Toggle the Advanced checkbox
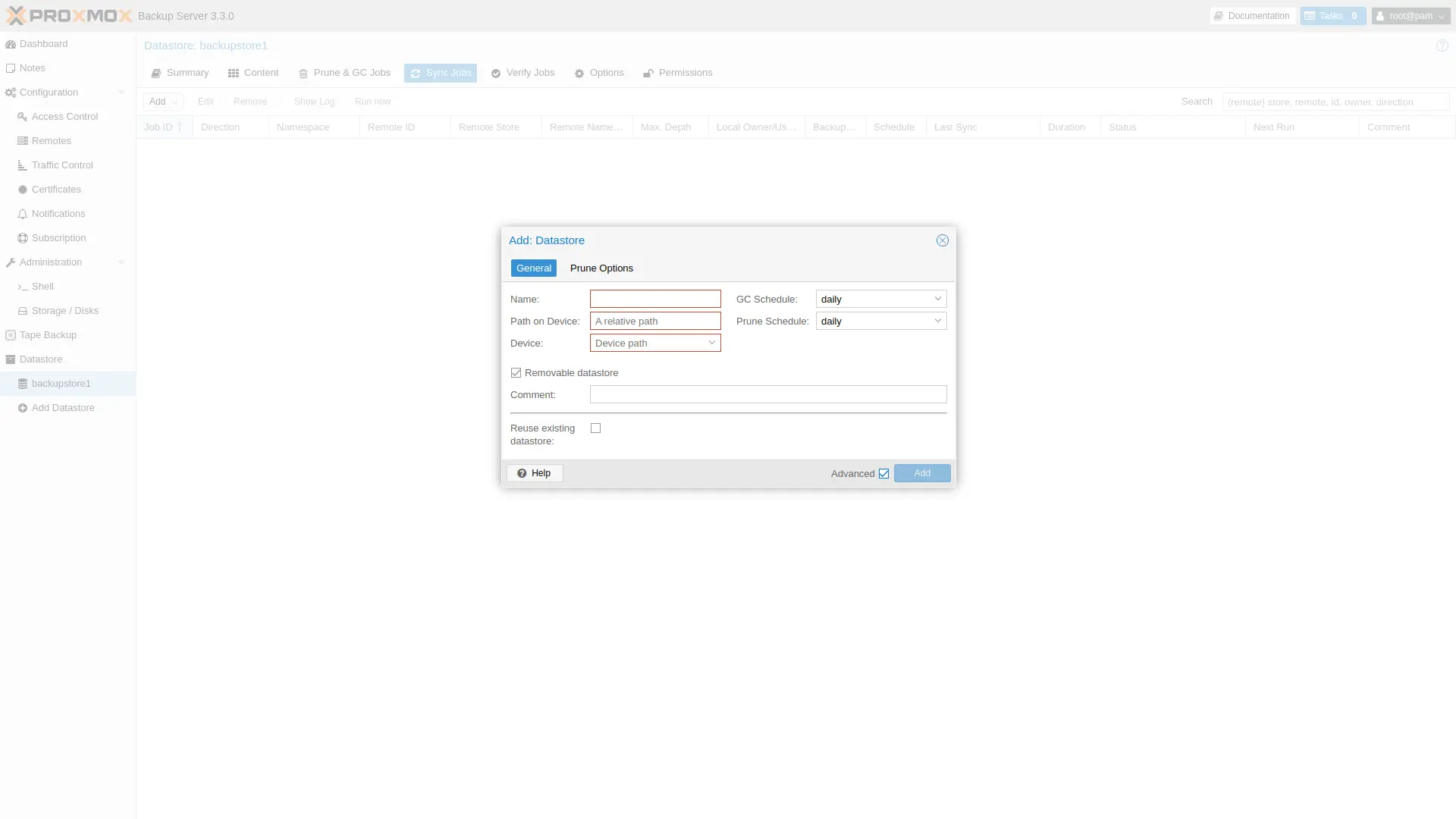Image resolution: width=1456 pixels, height=819 pixels. point(883,474)
